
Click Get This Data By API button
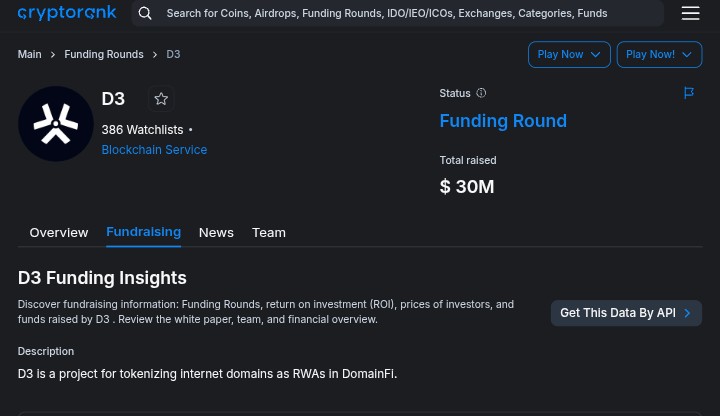tap(626, 313)
